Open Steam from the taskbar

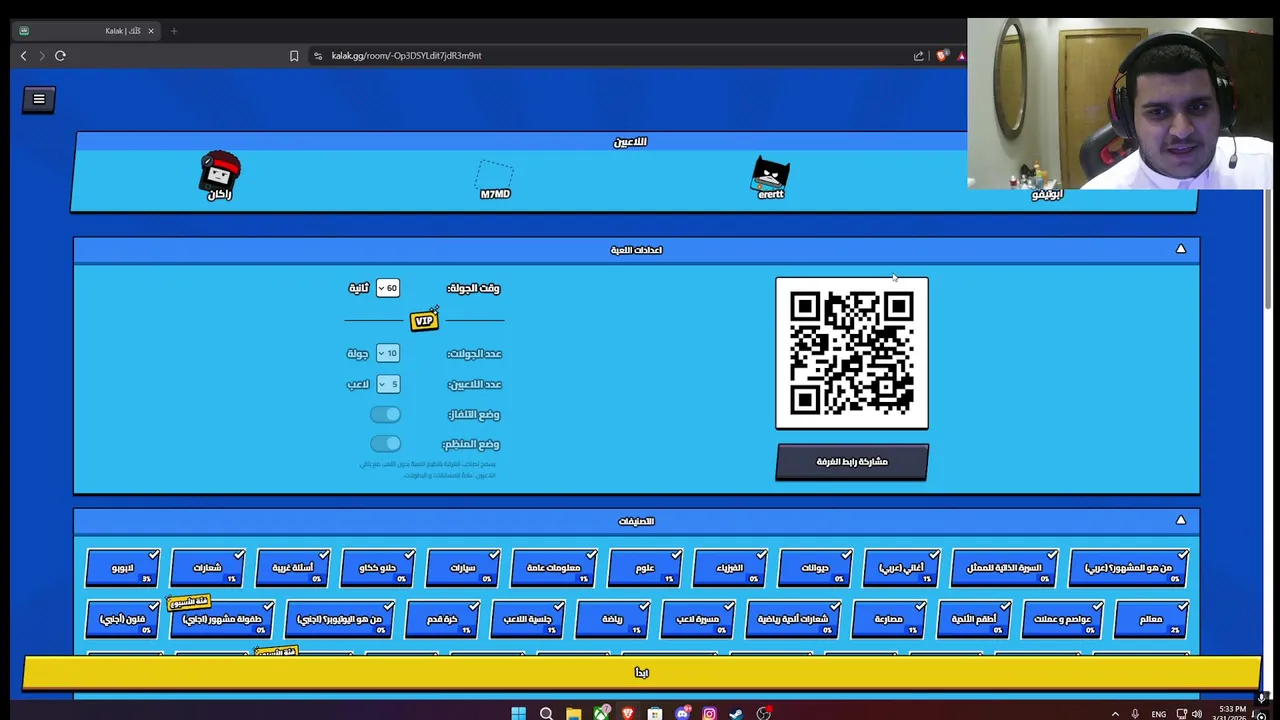(x=736, y=713)
